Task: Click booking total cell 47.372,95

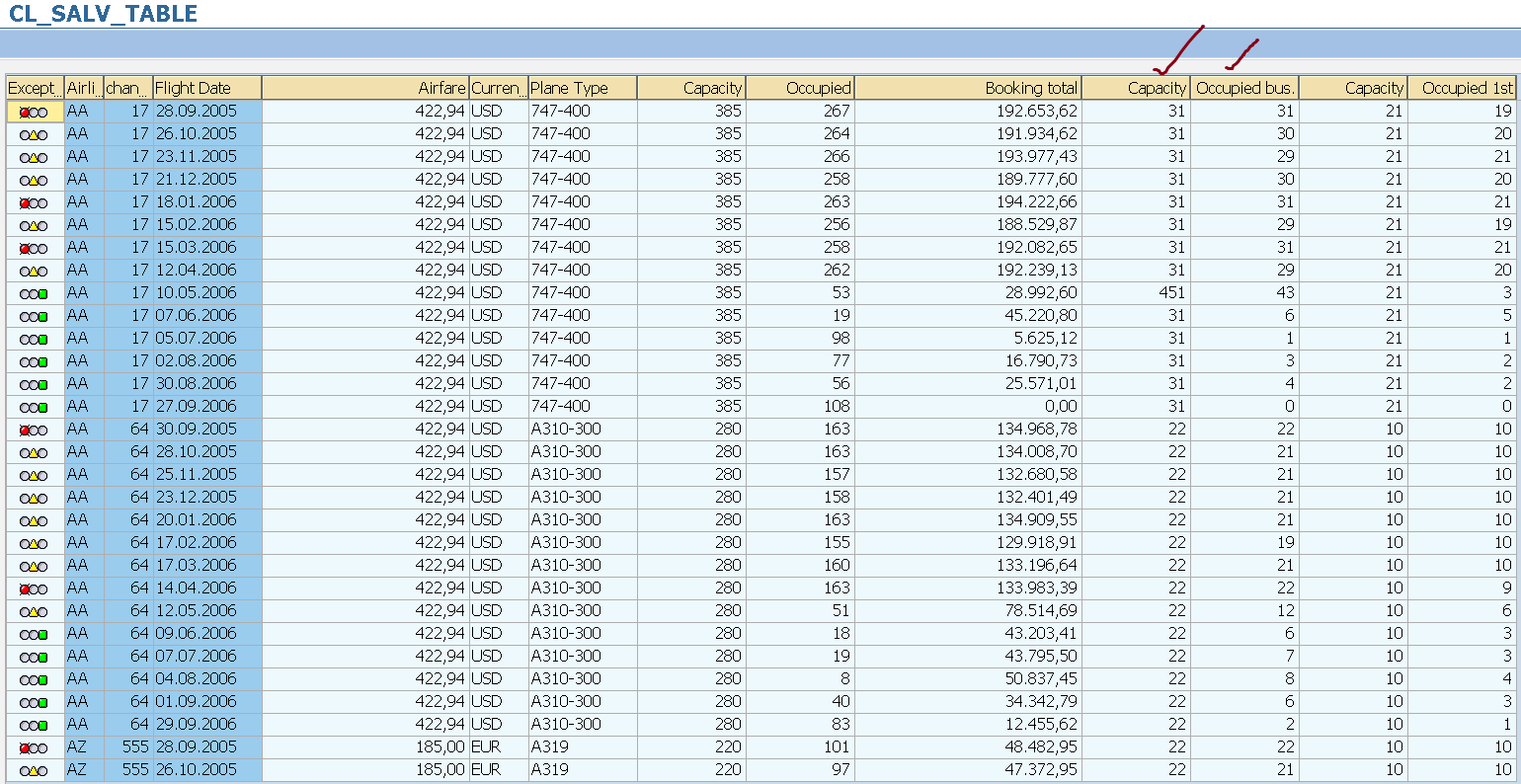Action: [968, 770]
